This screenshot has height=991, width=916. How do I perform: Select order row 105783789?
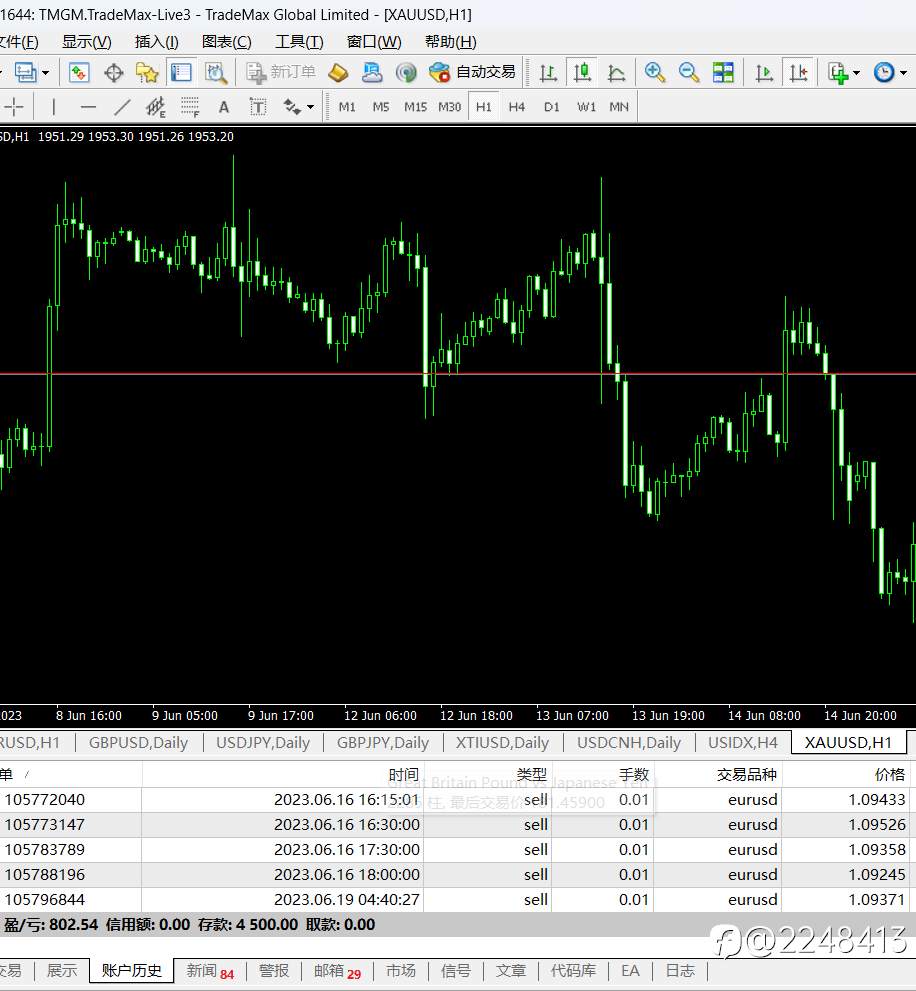[x=455, y=849]
